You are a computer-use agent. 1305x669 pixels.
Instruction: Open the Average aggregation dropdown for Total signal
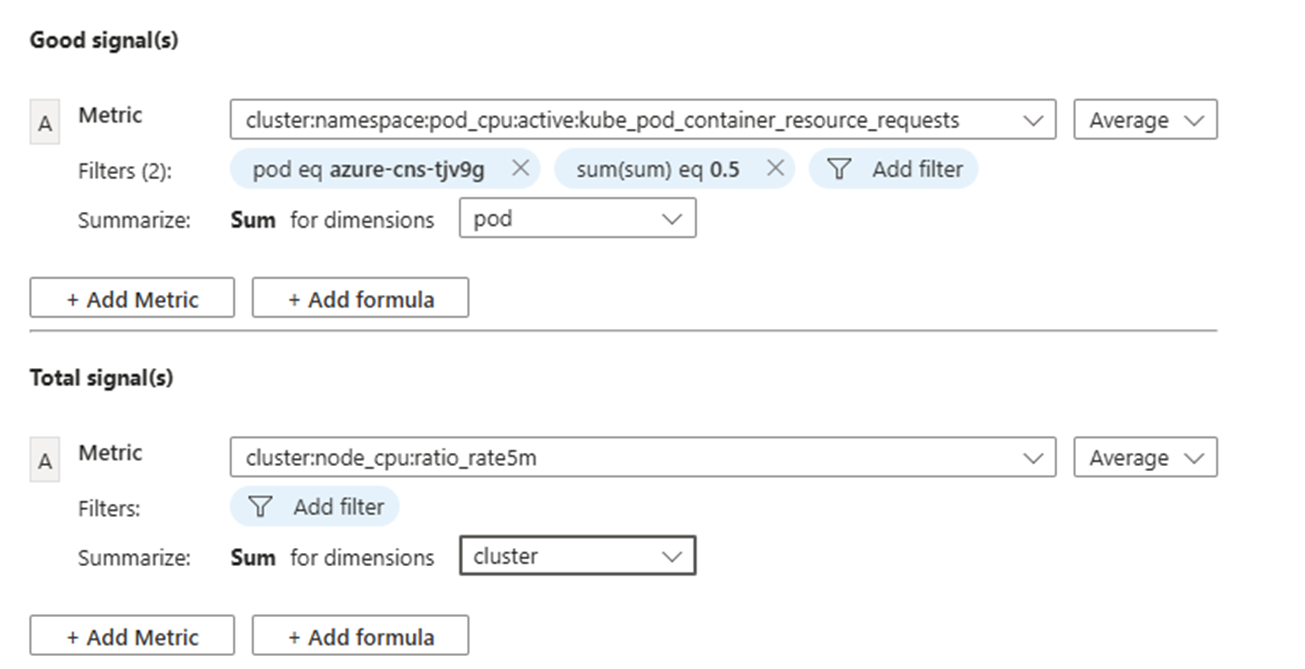pyautogui.click(x=1145, y=458)
